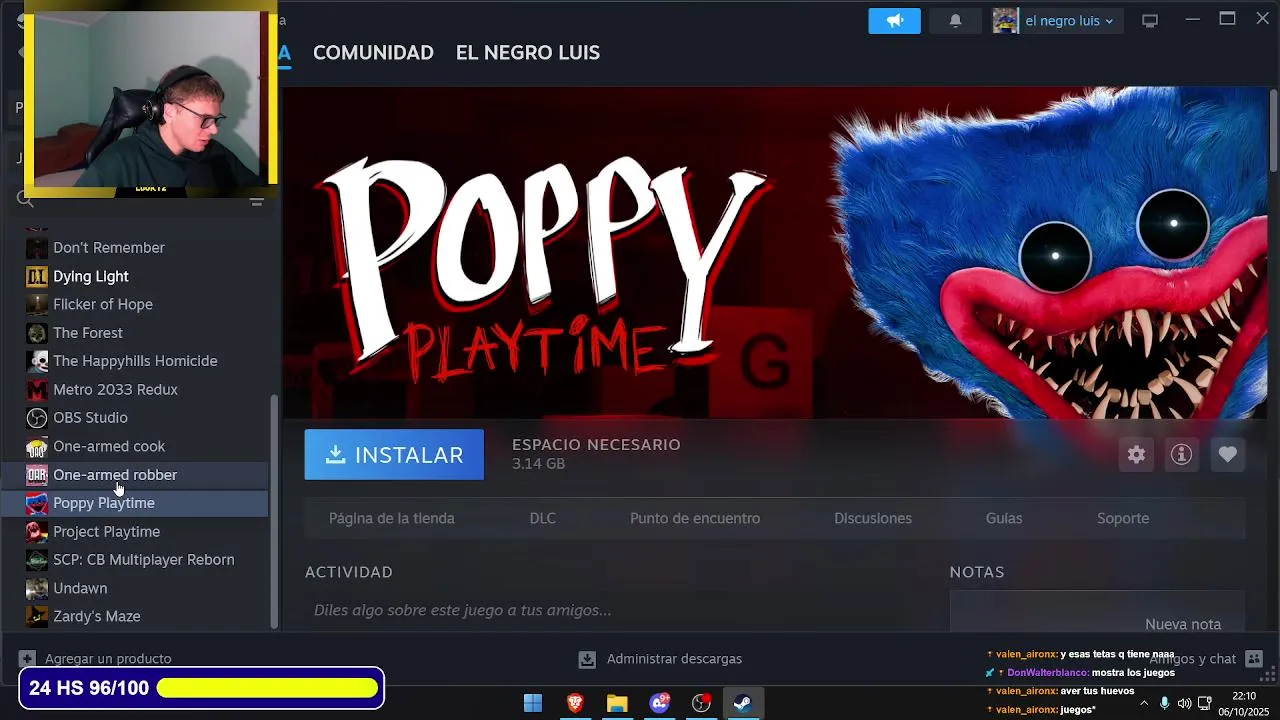Open game settings gear icon
Image resolution: width=1280 pixels, height=720 pixels.
pos(1136,455)
